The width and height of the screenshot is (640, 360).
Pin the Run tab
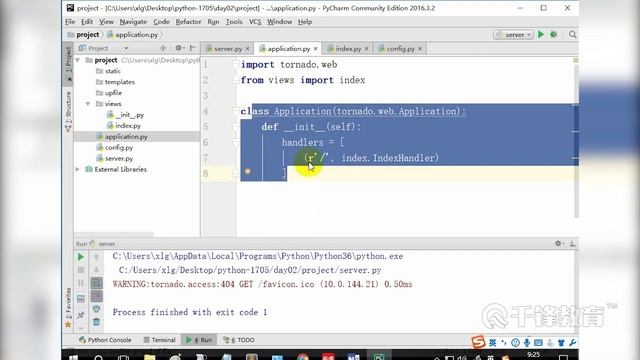(x=81, y=314)
